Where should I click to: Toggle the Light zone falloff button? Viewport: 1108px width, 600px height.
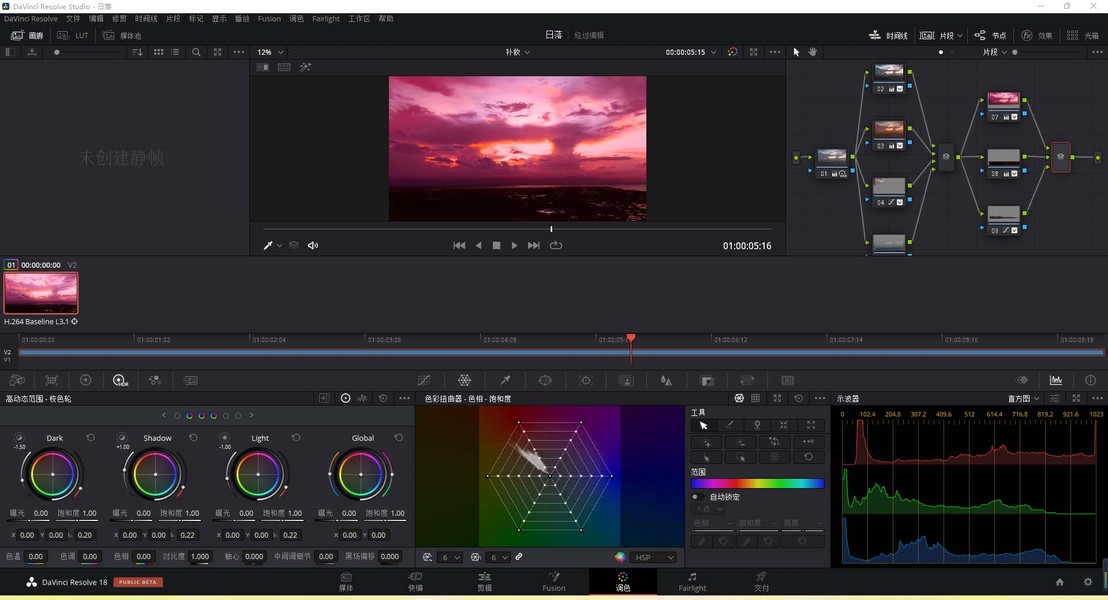coord(224,438)
